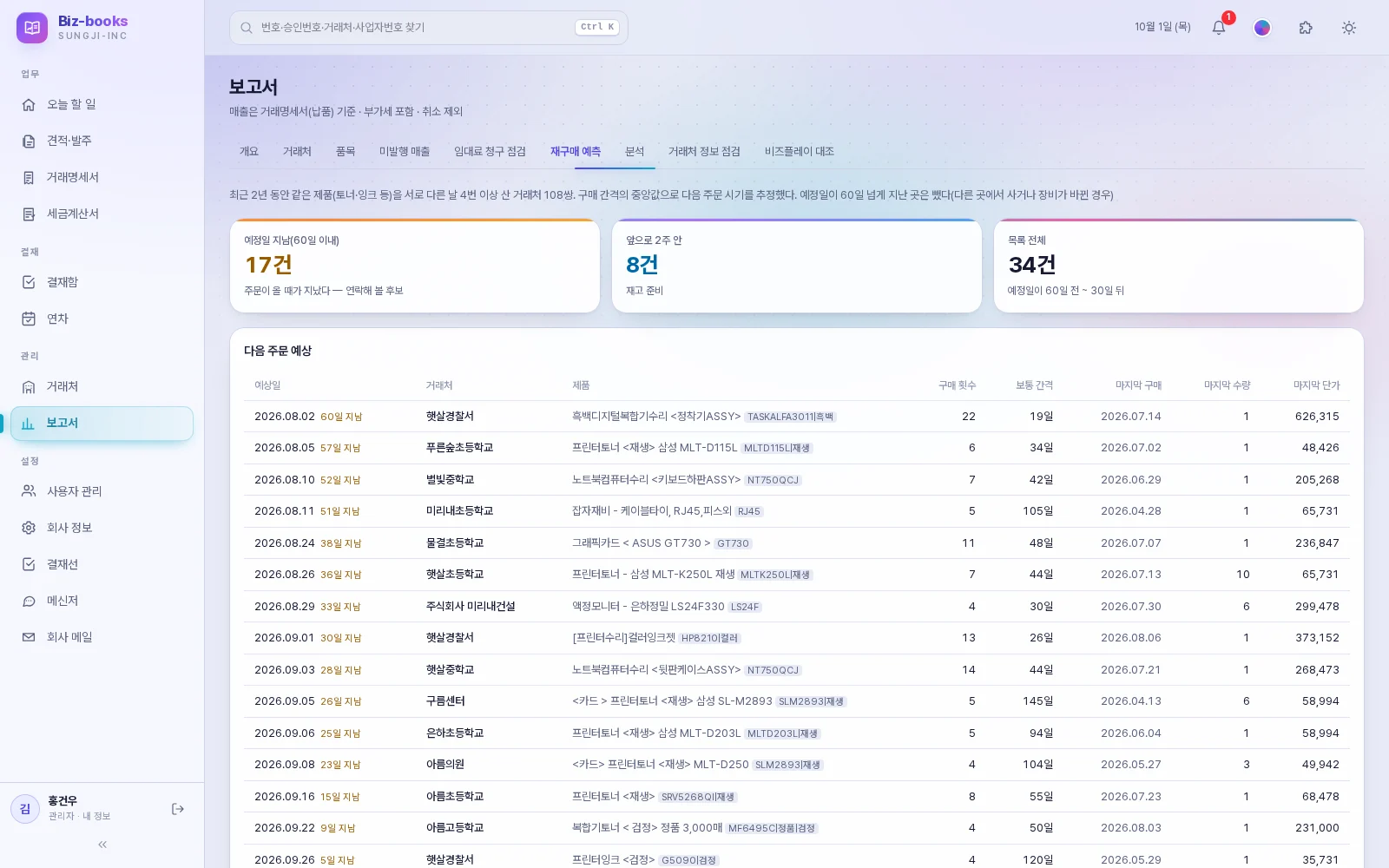Viewport: 1389px width, 868px height.
Task: Switch to the 개요 tab
Action: point(249,152)
